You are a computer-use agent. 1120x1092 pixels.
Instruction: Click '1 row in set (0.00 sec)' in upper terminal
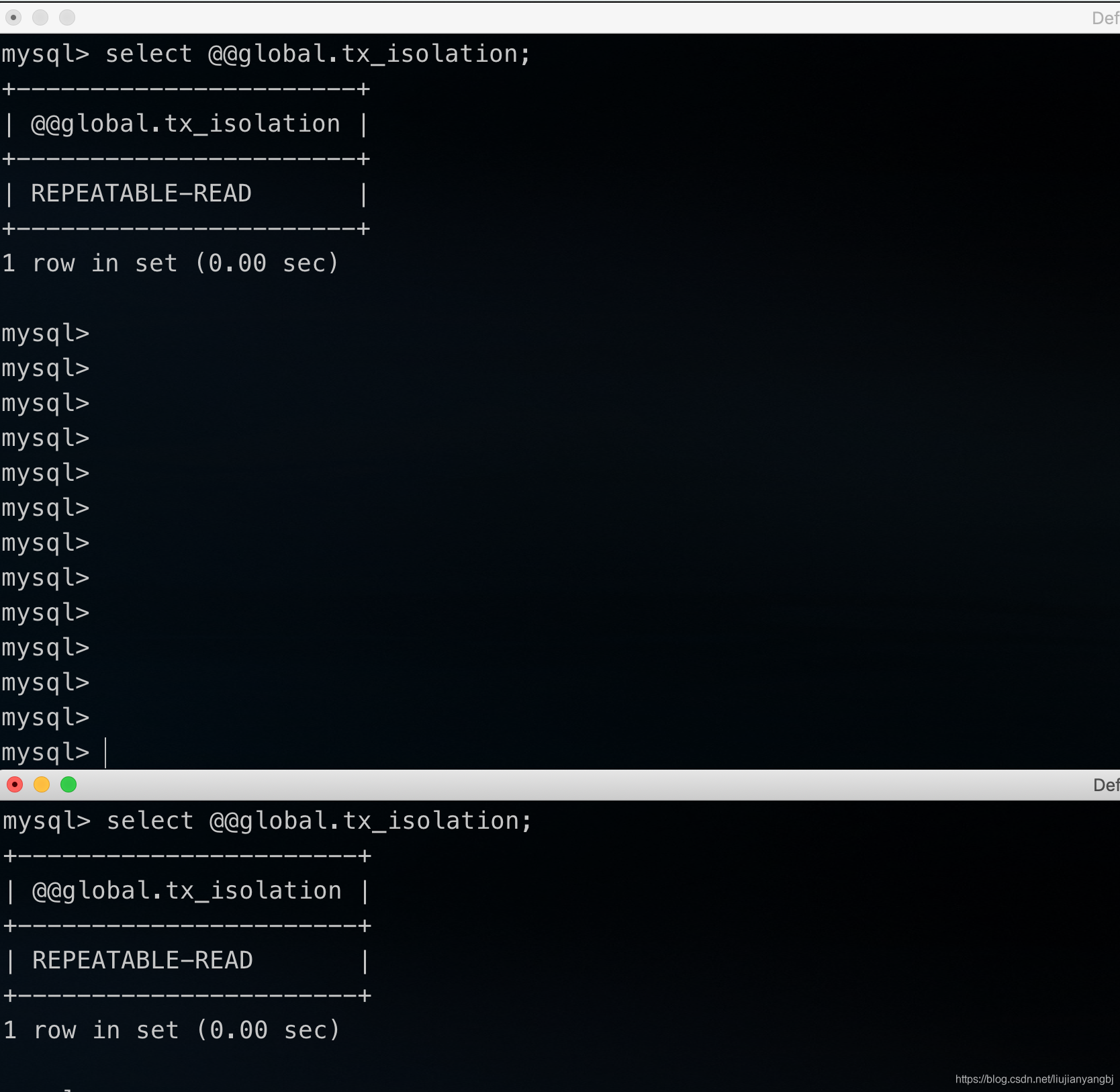(x=171, y=263)
